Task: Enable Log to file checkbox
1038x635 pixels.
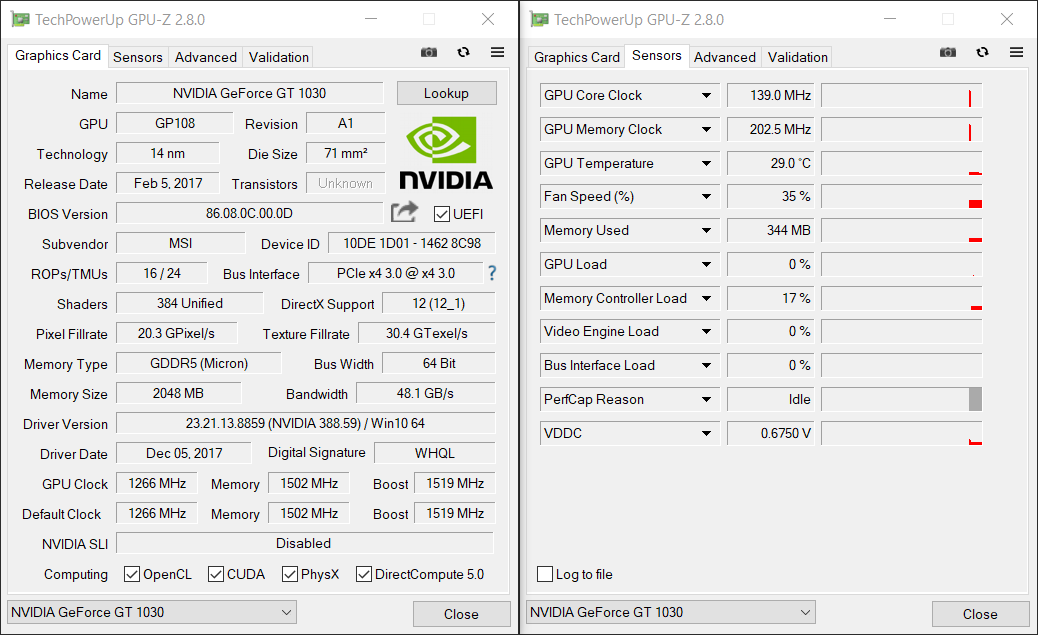Action: pos(545,574)
